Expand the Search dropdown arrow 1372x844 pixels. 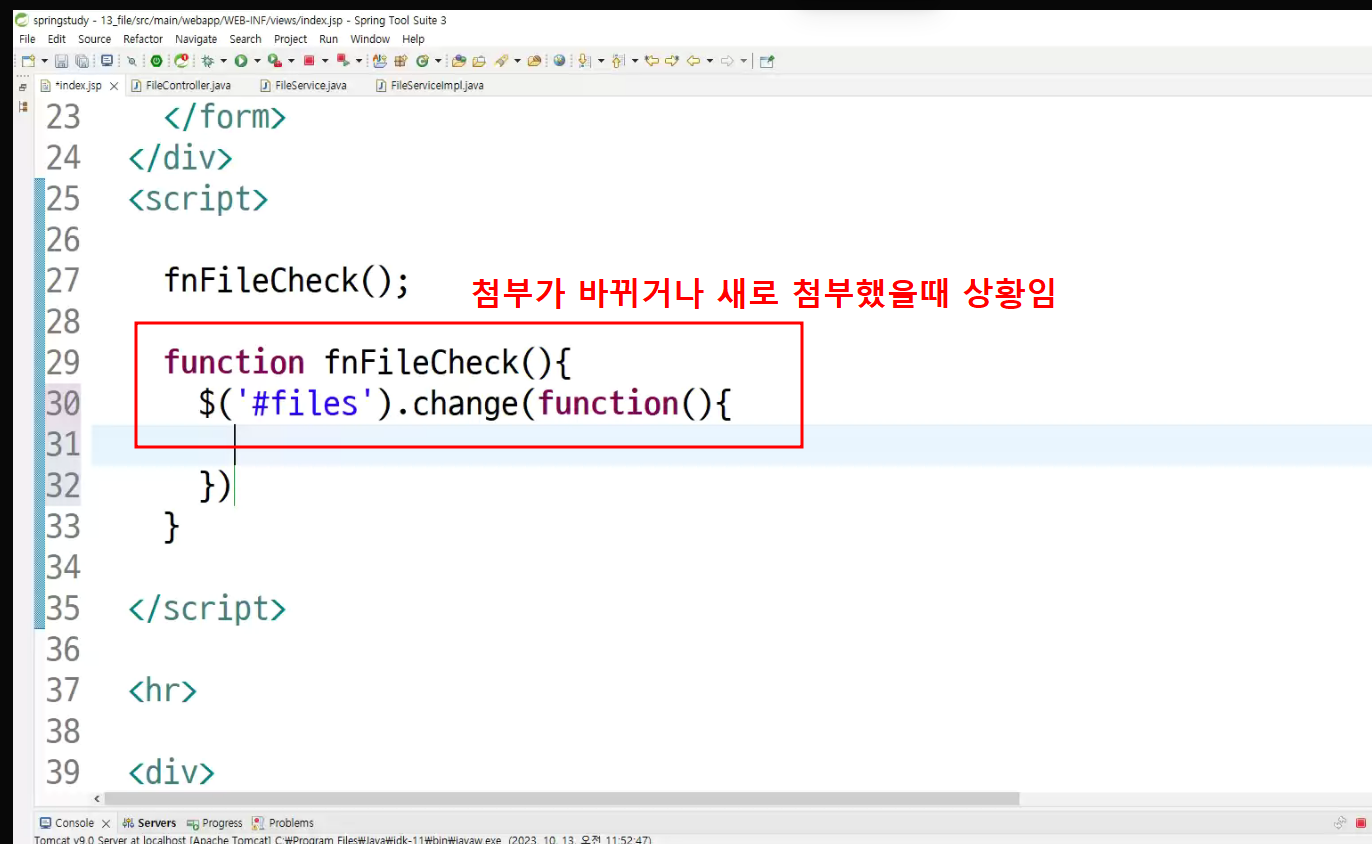click(x=518, y=61)
